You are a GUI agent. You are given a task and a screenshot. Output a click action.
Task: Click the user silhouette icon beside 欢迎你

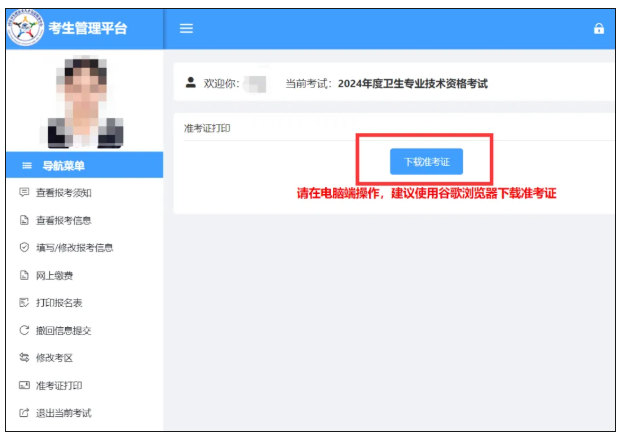(191, 83)
